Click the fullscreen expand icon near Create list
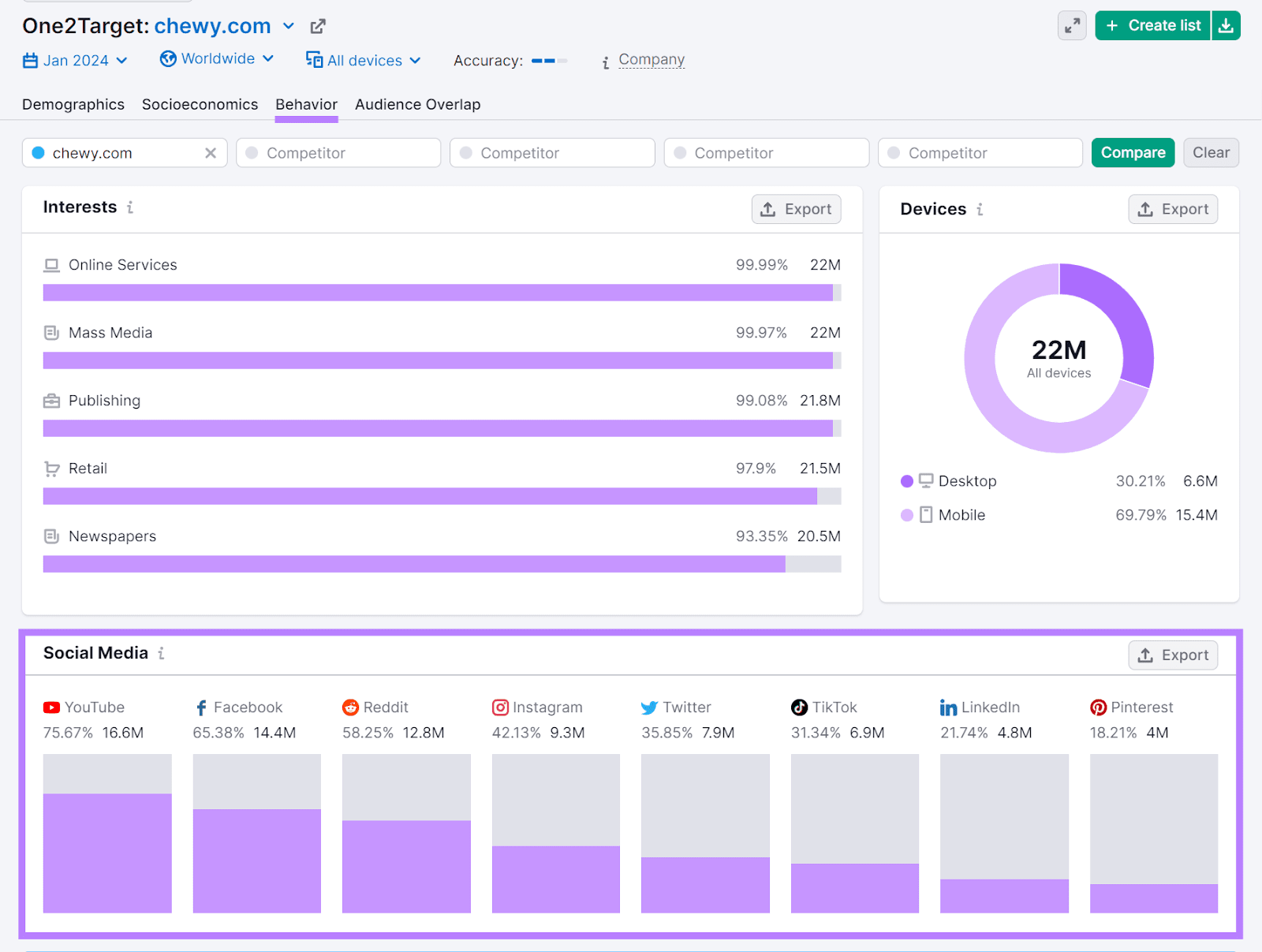Screen dimensions: 1262x952 tap(1071, 25)
